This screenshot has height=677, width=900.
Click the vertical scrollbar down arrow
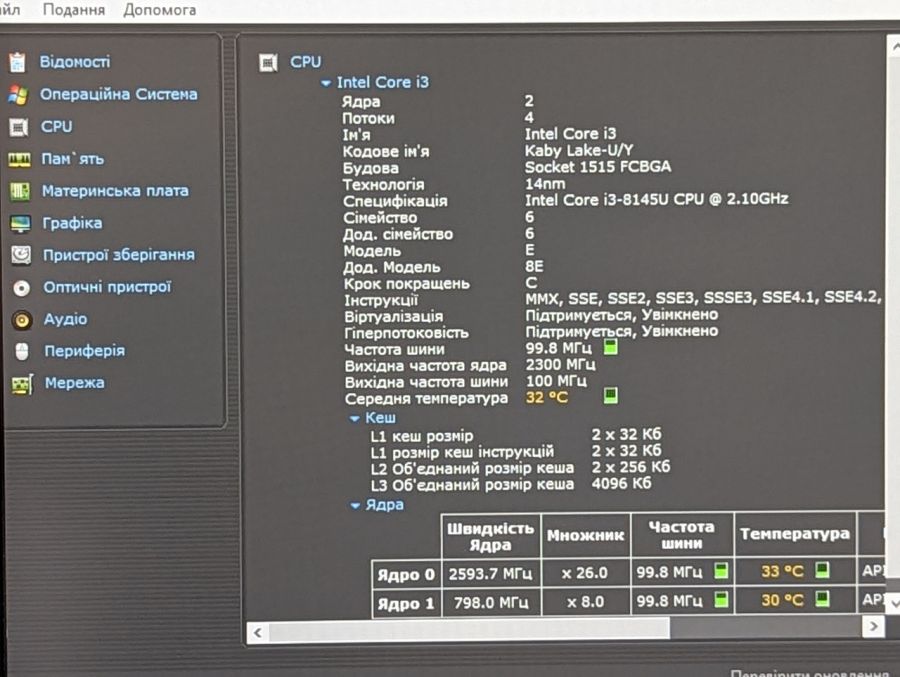(893, 604)
